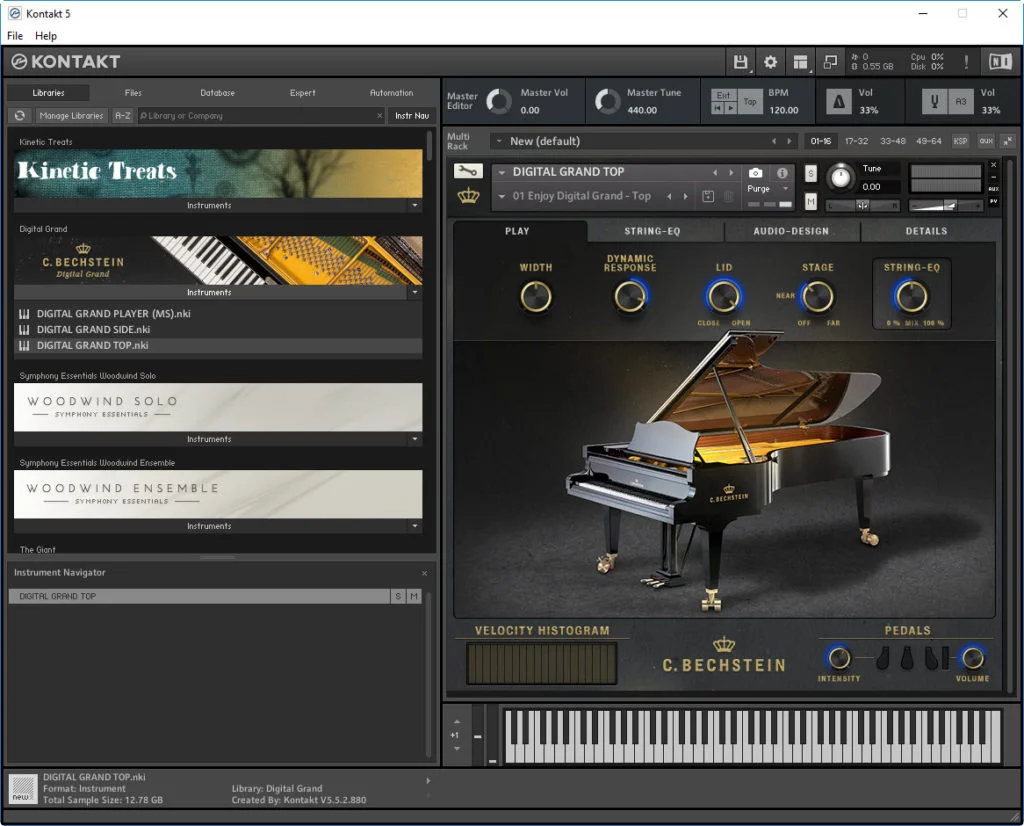Toggle the metronome icon

tap(839, 101)
